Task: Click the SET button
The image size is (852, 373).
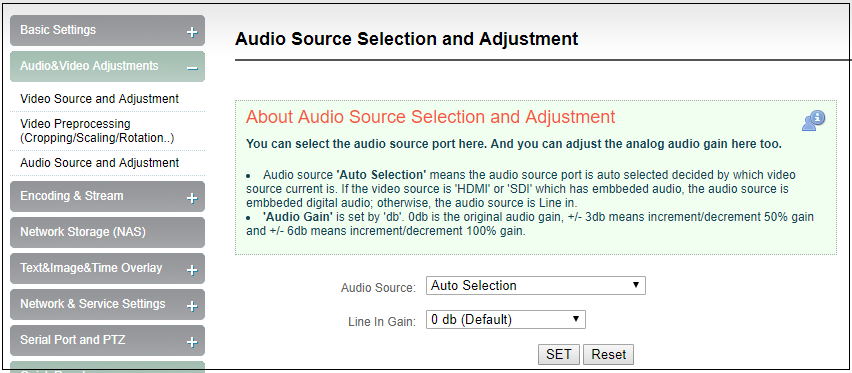Action: [559, 355]
